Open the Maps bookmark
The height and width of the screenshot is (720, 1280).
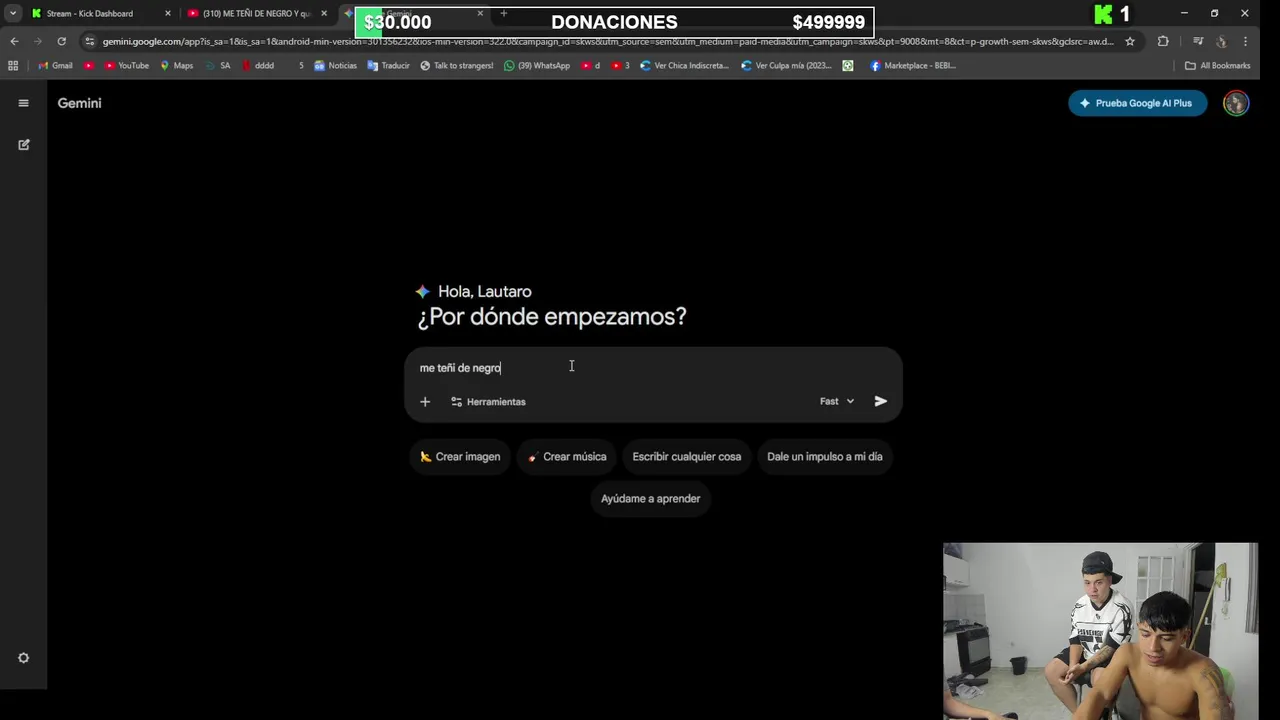pyautogui.click(x=177, y=65)
